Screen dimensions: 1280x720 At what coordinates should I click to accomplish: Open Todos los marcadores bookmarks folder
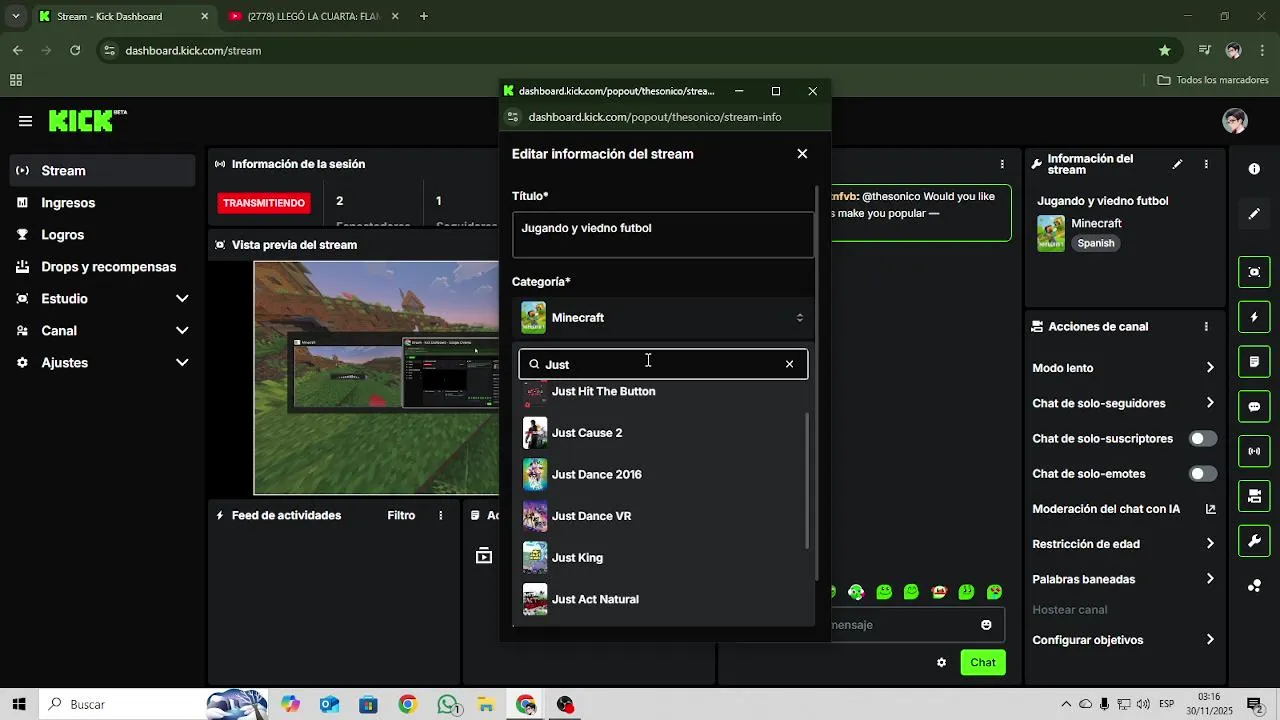tap(1213, 80)
